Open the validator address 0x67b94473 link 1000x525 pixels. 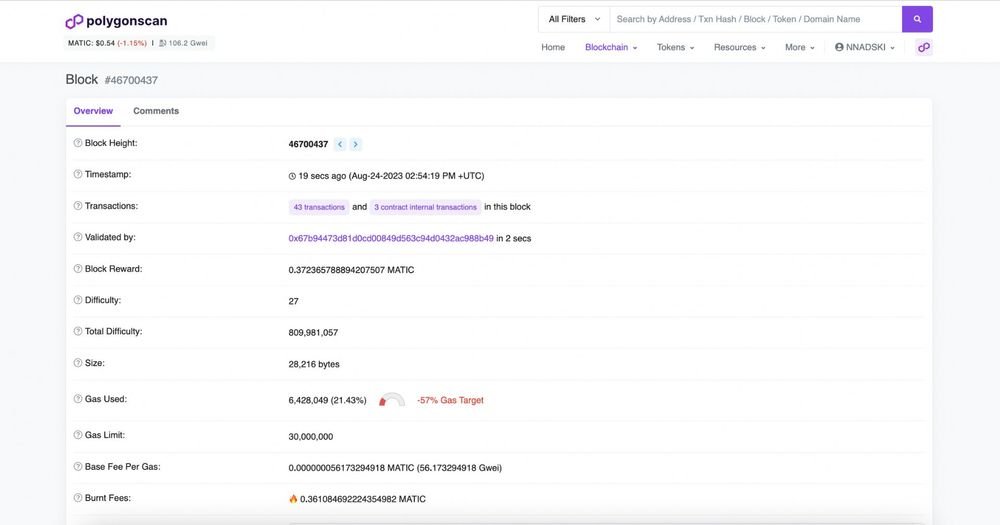pos(391,238)
